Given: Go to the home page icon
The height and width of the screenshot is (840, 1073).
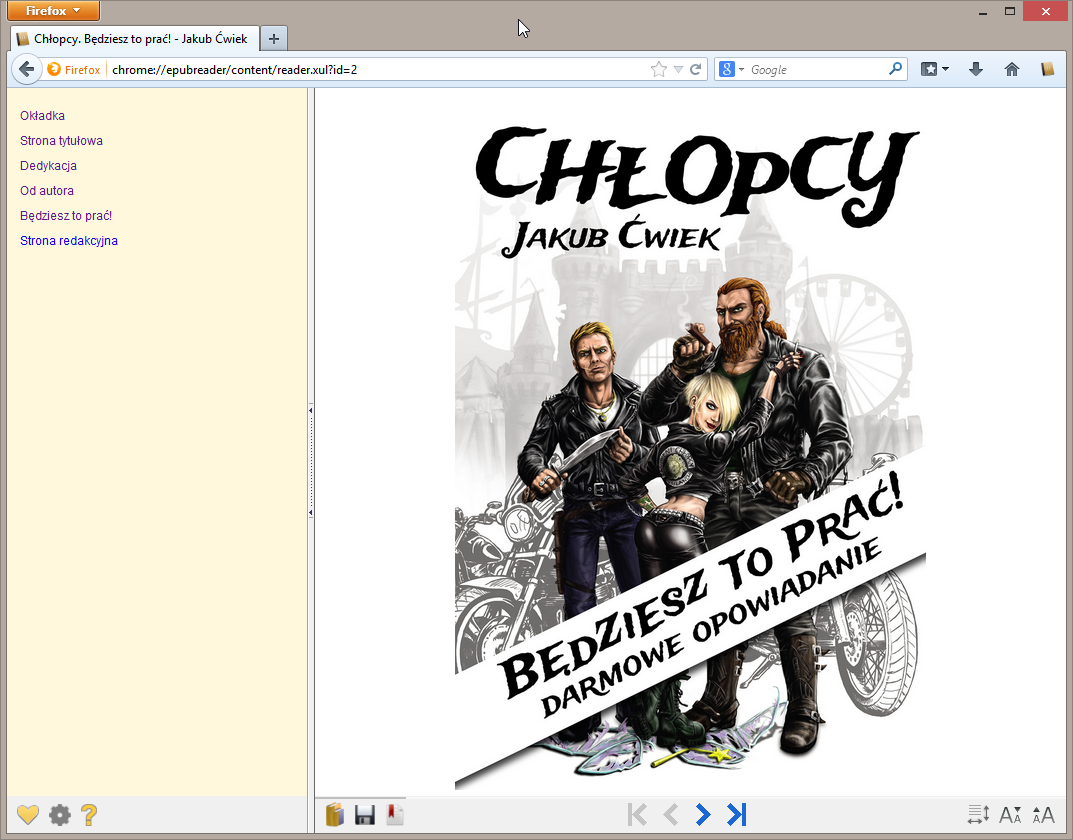Looking at the screenshot, I should coord(1011,69).
